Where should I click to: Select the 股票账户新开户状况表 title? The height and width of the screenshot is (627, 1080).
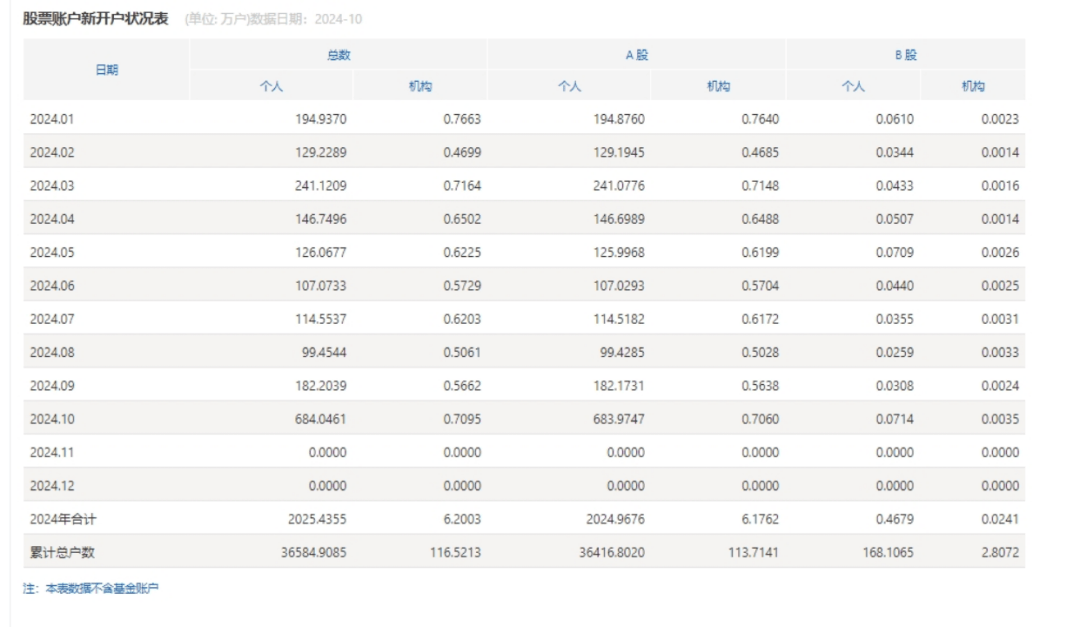point(96,19)
